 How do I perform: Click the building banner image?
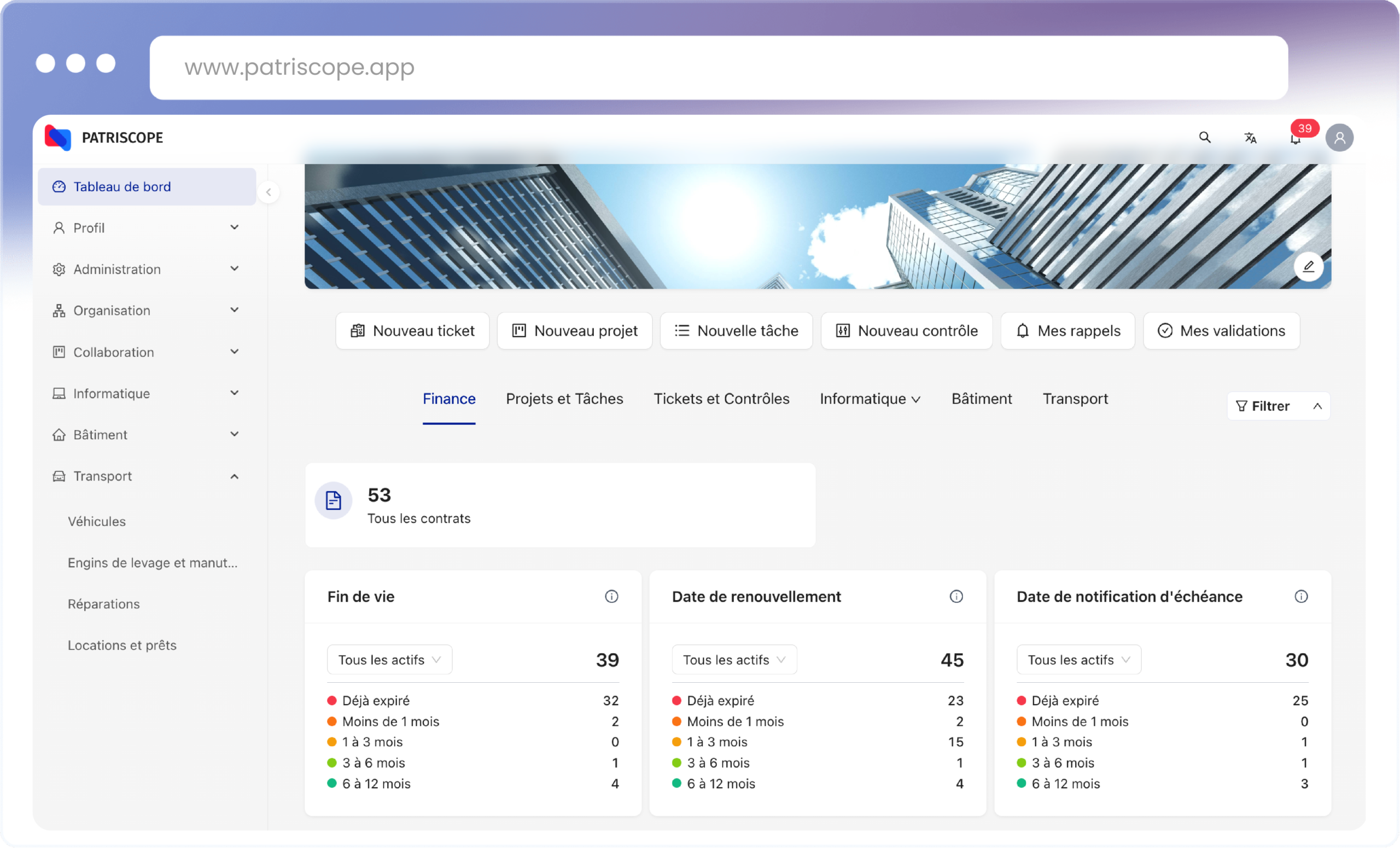coord(818,226)
